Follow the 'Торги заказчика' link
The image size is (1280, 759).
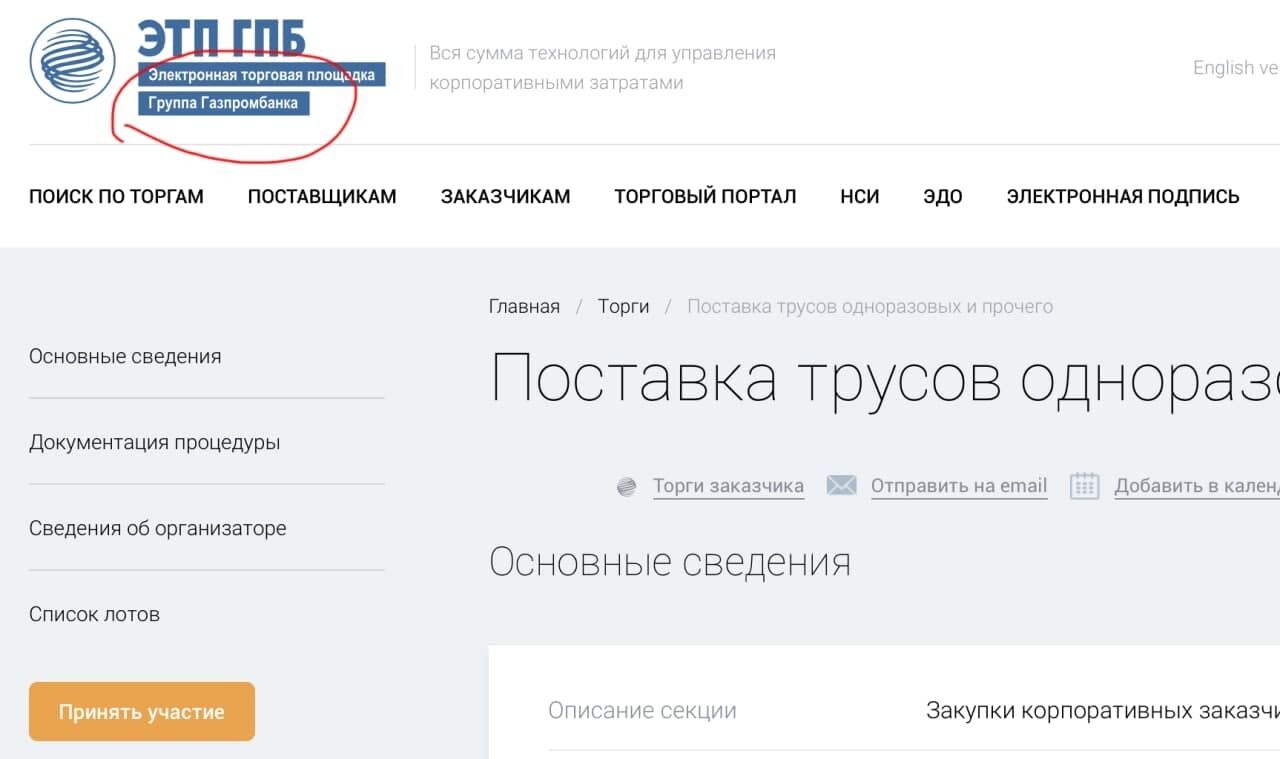click(728, 486)
